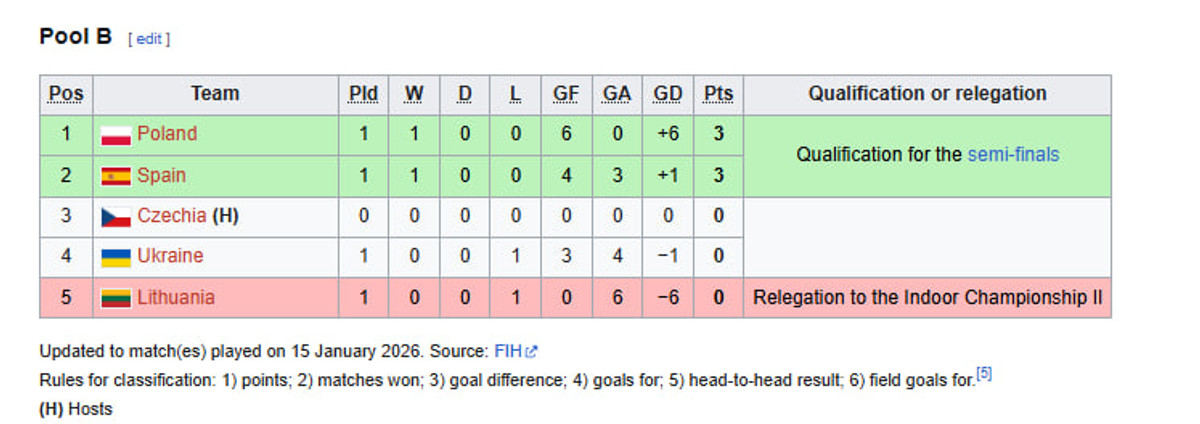The width and height of the screenshot is (1200, 424).
Task: Click the GA column header
Action: coord(617,94)
